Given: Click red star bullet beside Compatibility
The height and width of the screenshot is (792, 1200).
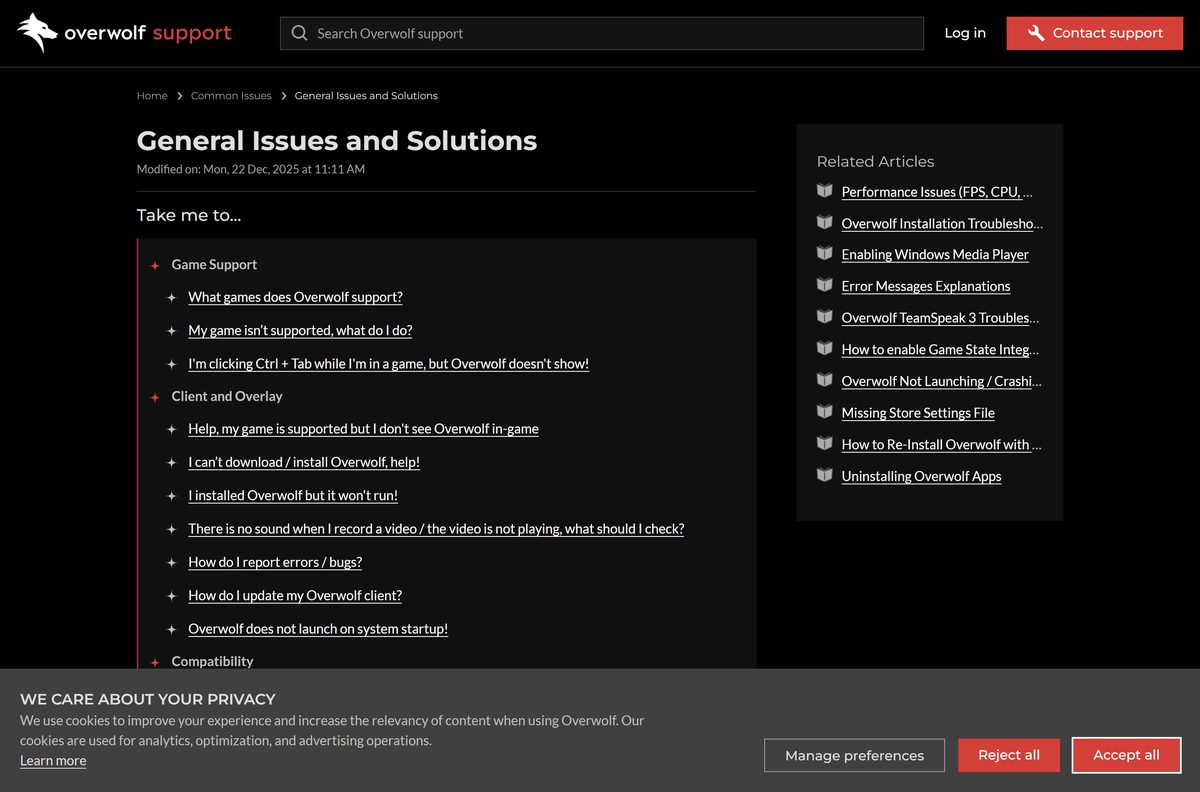Looking at the screenshot, I should pos(155,663).
